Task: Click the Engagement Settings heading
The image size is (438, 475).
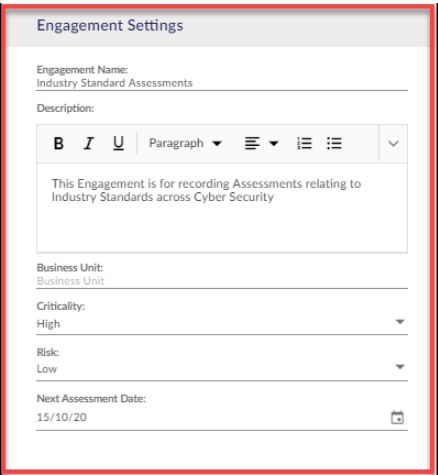Action: 110,26
